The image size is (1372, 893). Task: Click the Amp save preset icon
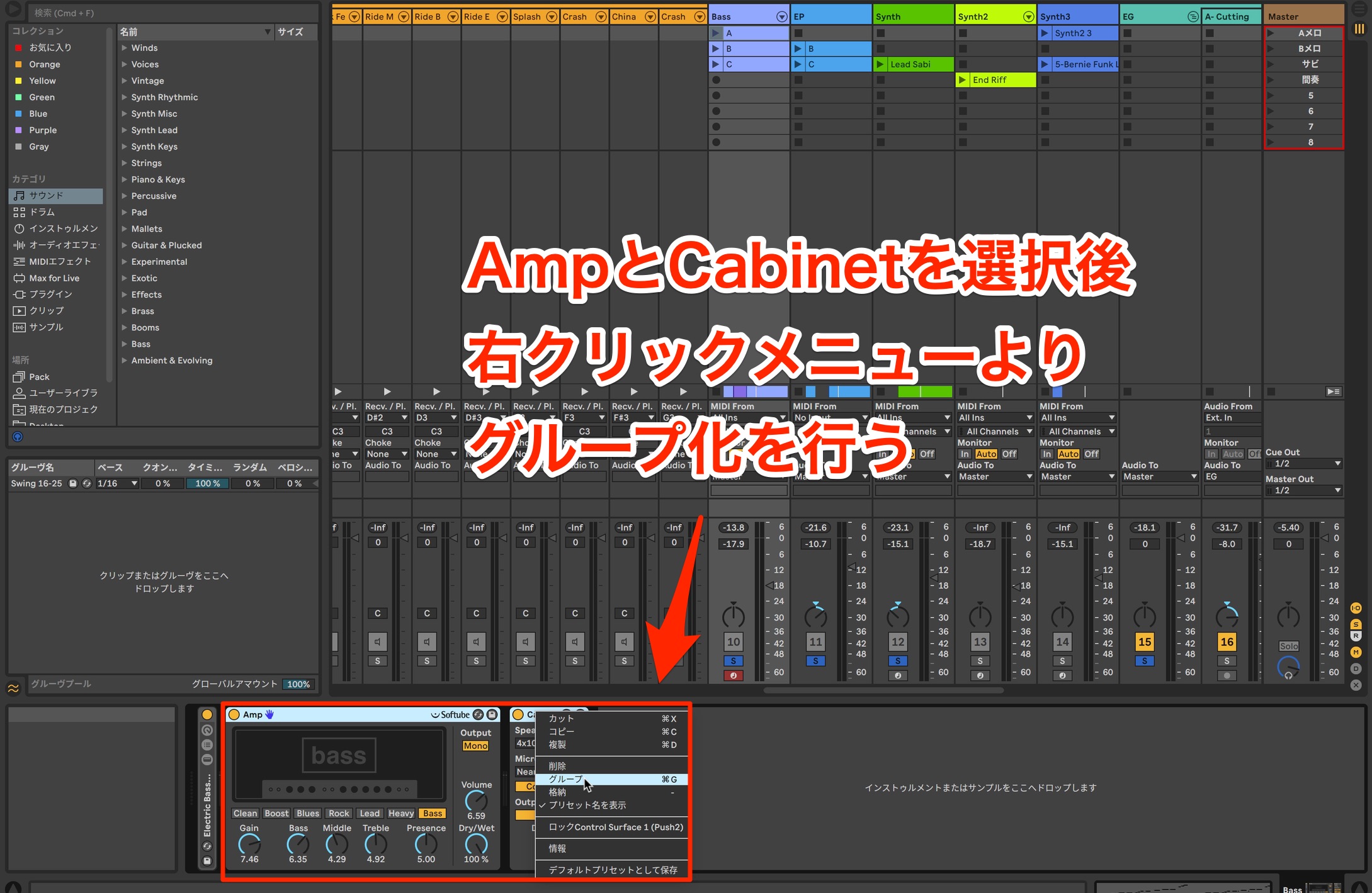492,715
